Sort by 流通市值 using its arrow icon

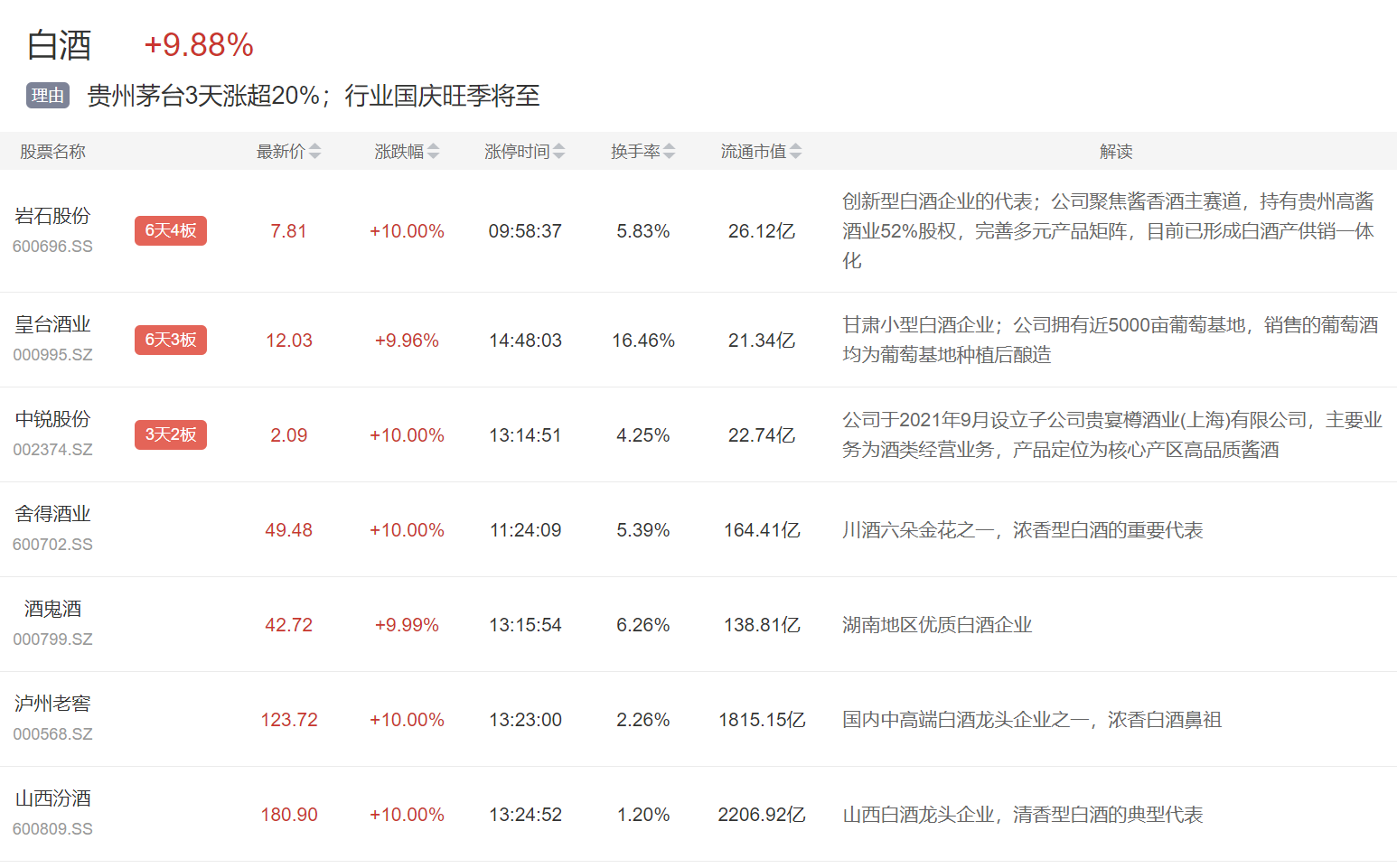(795, 152)
